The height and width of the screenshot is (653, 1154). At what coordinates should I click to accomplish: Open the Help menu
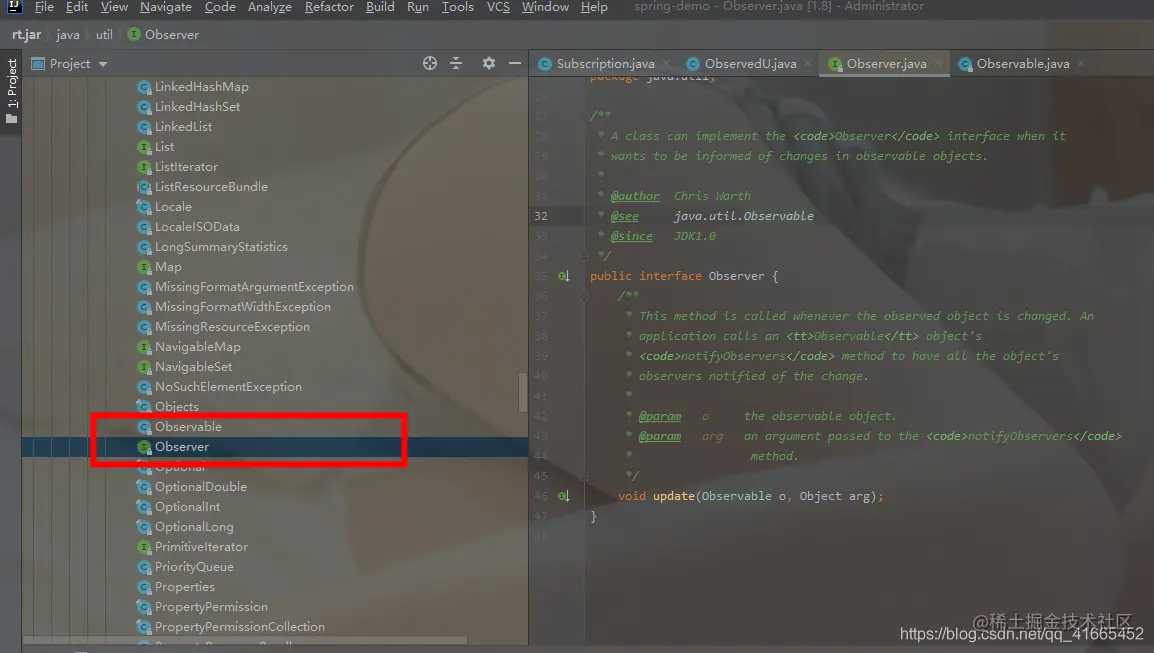click(594, 7)
